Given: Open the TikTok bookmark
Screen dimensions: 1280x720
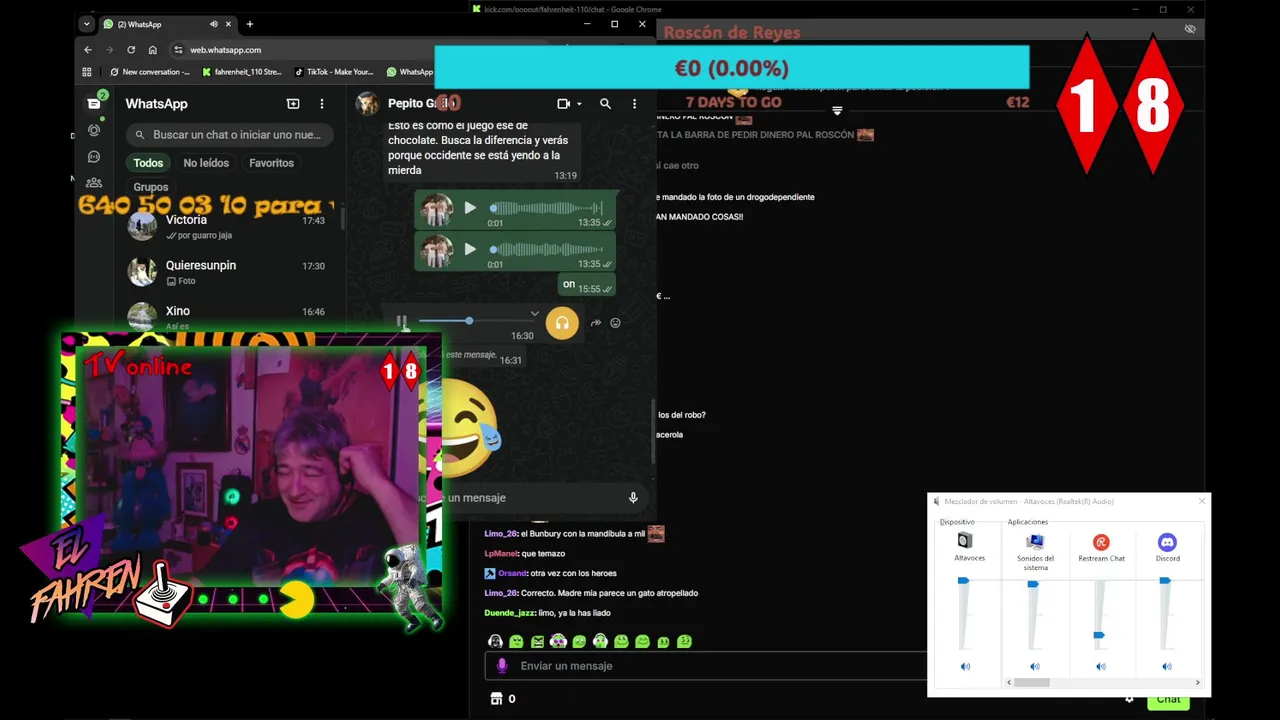Looking at the screenshot, I should (334, 72).
